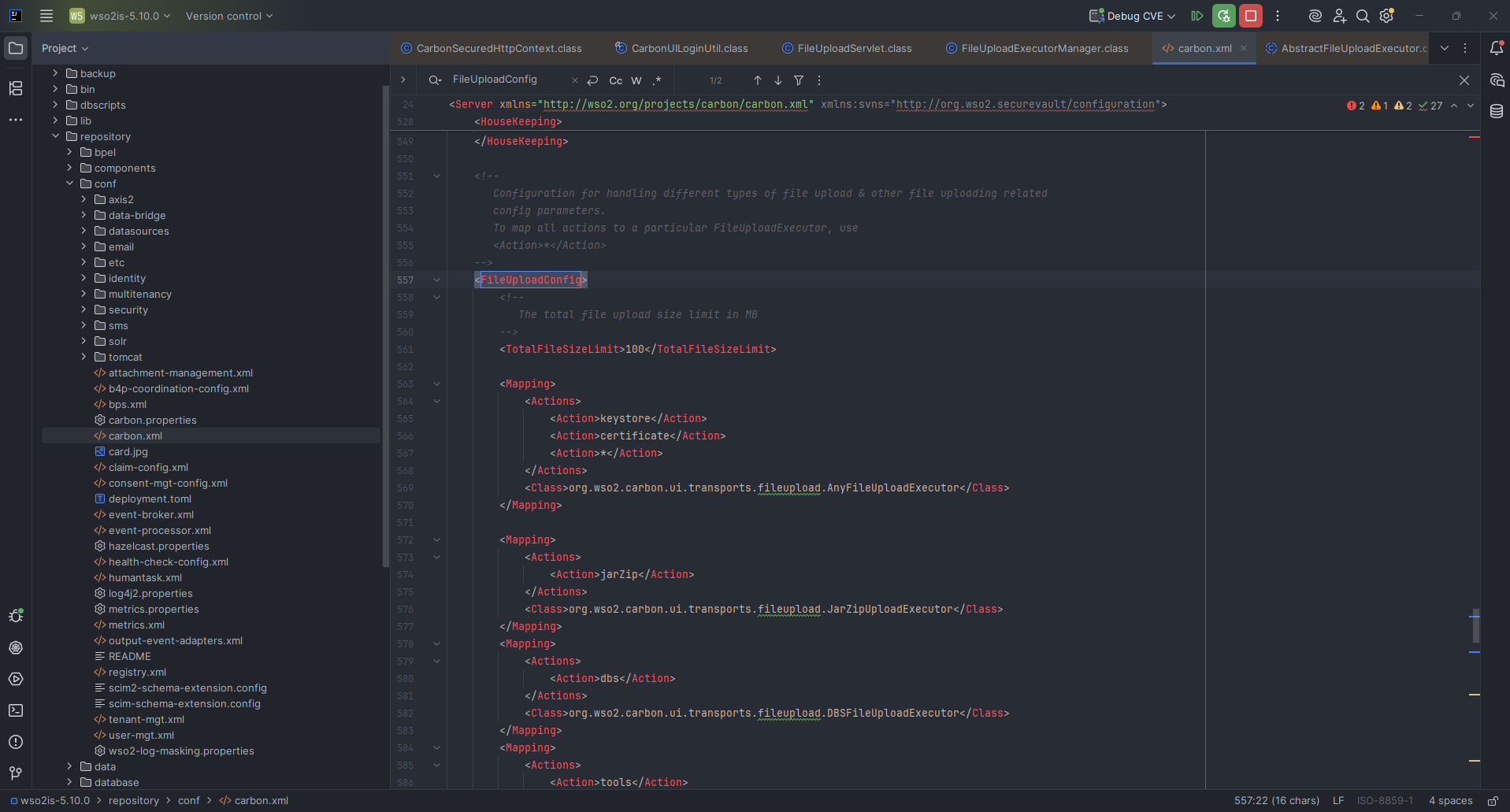
Task: Open the Git version control tool window
Action: [16, 773]
